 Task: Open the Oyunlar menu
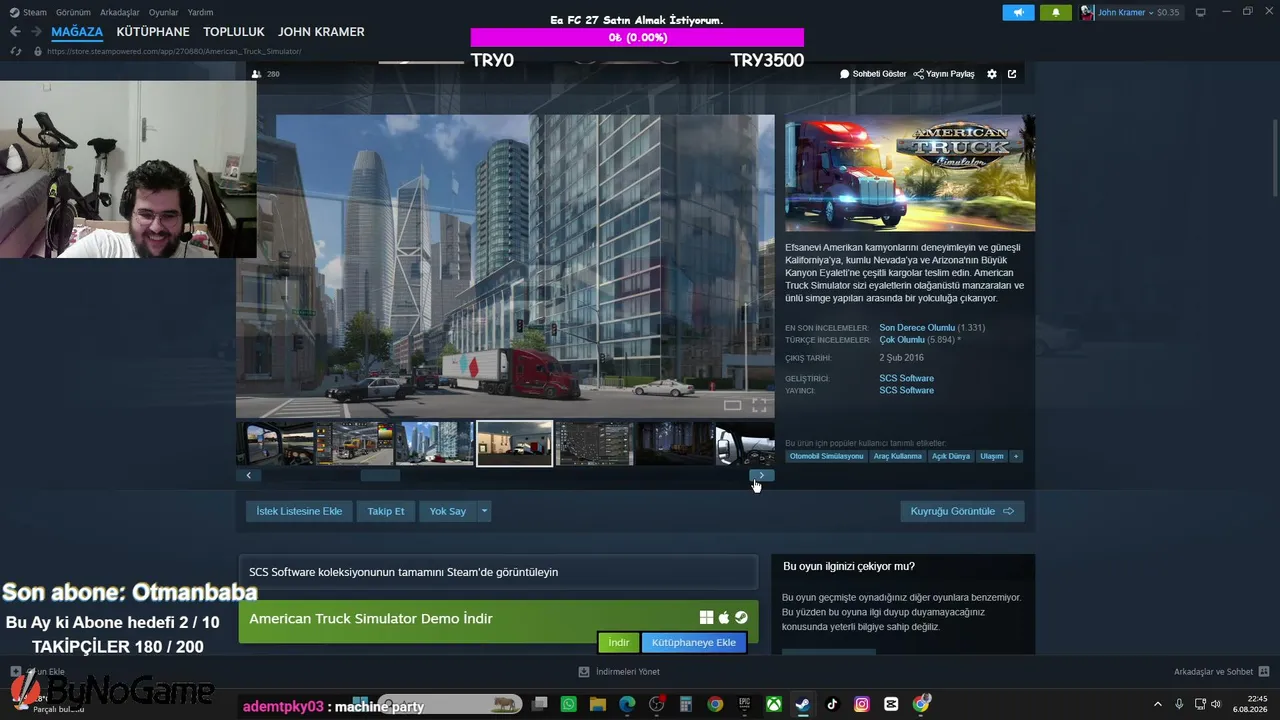coord(164,12)
